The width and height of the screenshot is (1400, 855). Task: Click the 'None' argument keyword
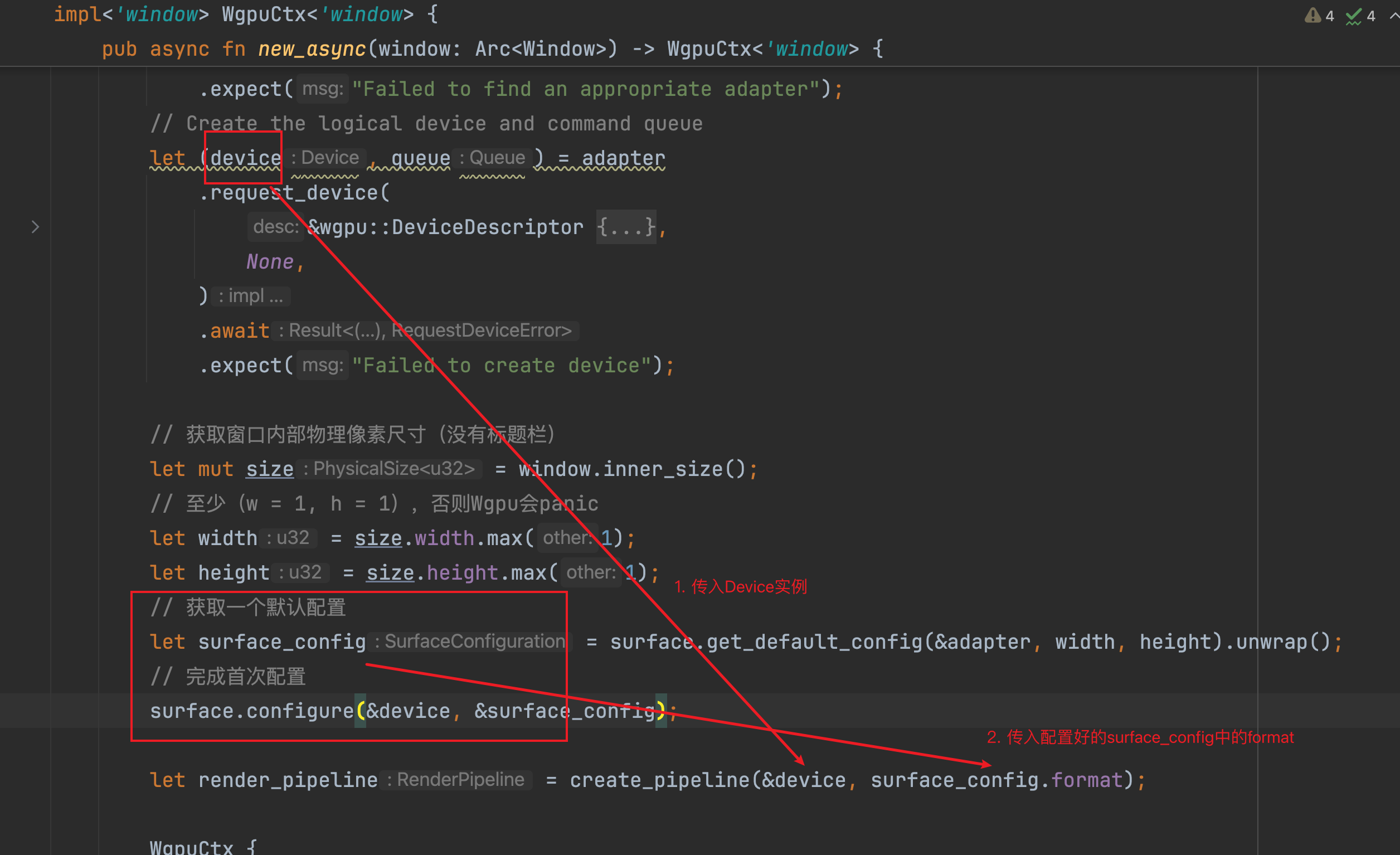pos(270,262)
